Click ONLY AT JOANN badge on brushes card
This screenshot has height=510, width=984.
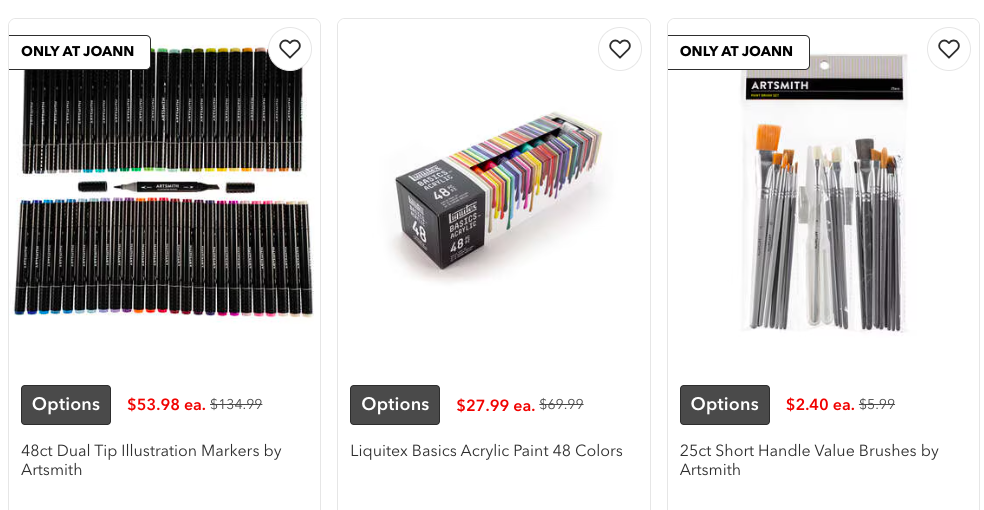[738, 52]
